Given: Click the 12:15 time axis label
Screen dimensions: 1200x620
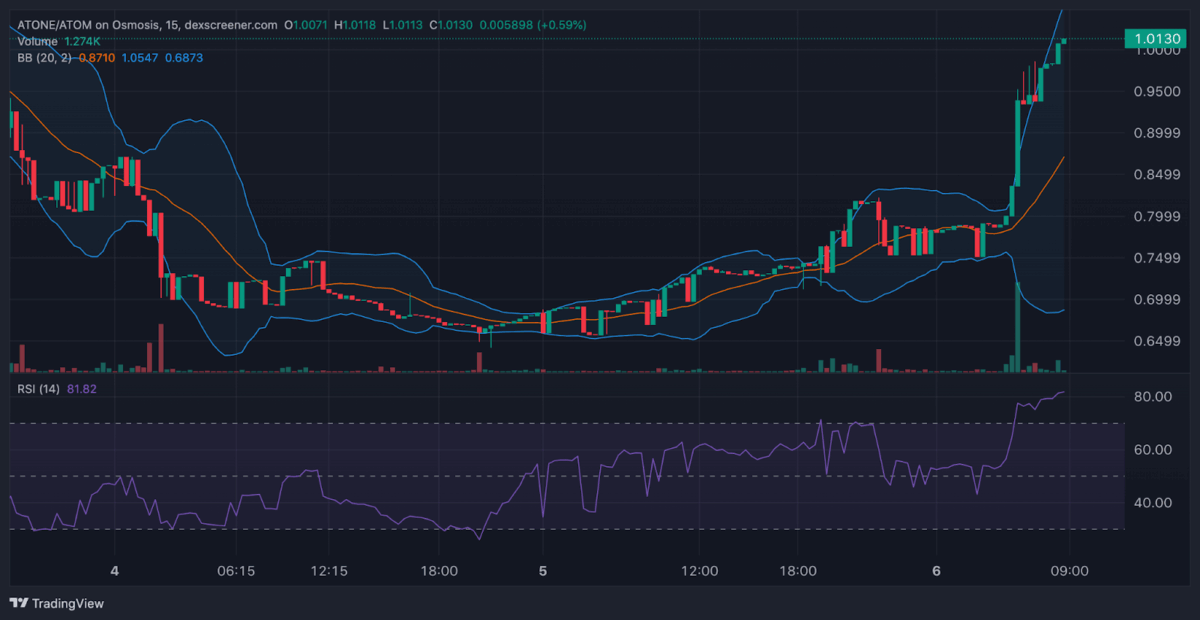Looking at the screenshot, I should click(329, 571).
